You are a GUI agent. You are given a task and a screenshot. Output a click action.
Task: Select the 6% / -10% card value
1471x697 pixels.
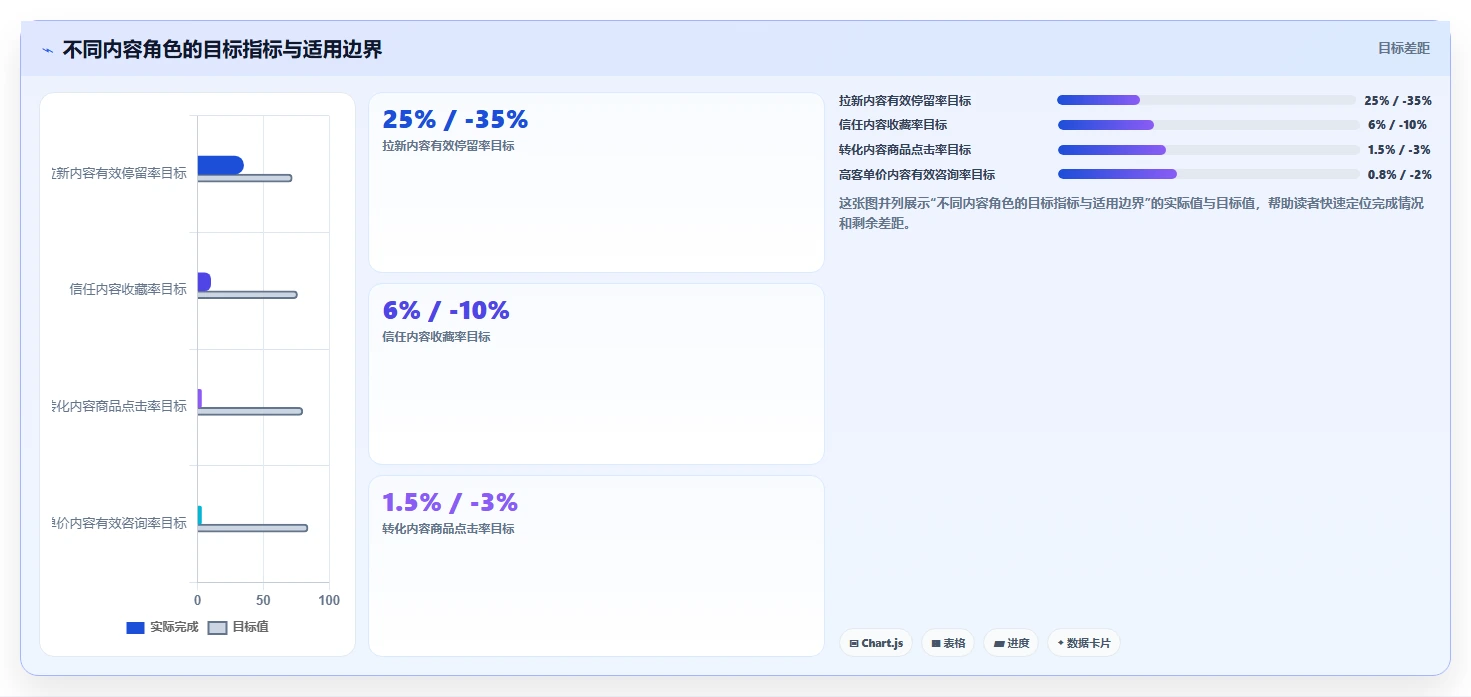pos(446,311)
